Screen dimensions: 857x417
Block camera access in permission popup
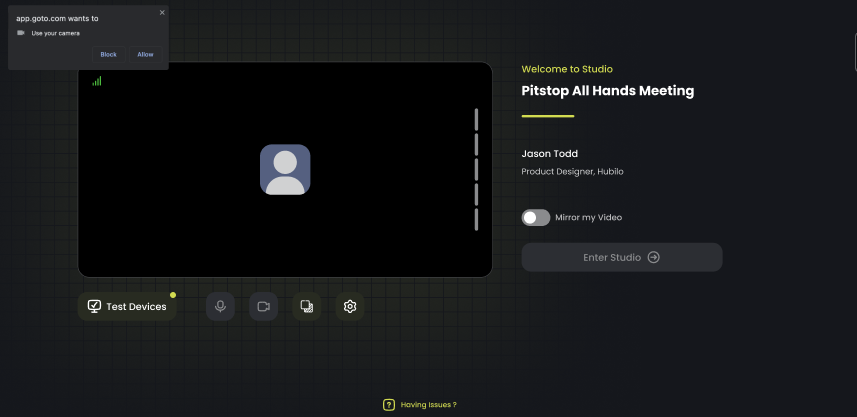coord(108,55)
